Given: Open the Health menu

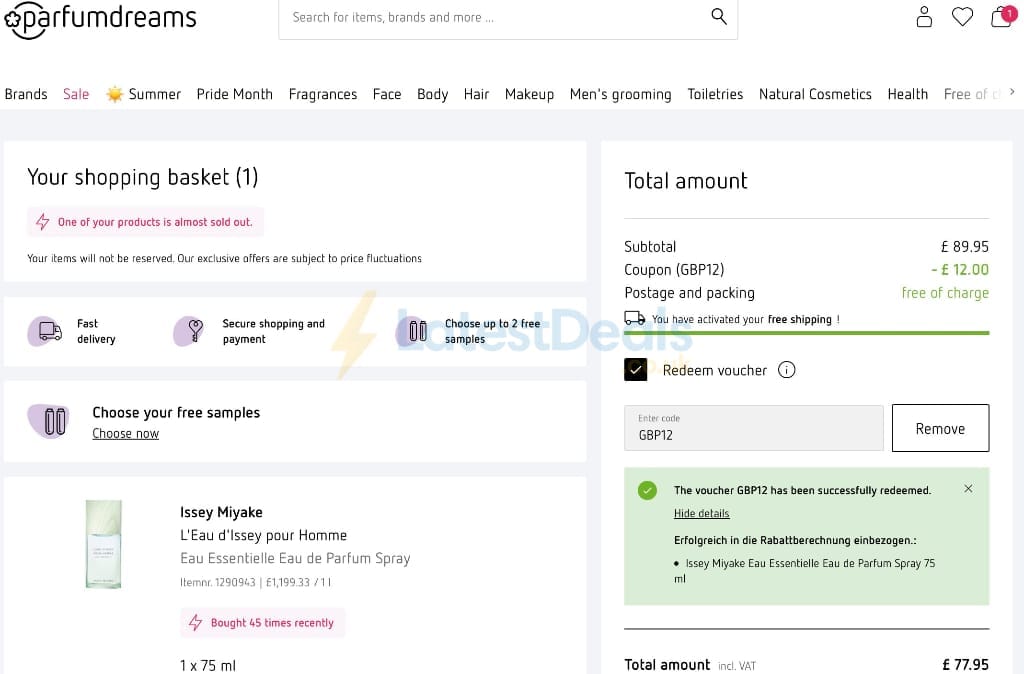Looking at the screenshot, I should 907,94.
